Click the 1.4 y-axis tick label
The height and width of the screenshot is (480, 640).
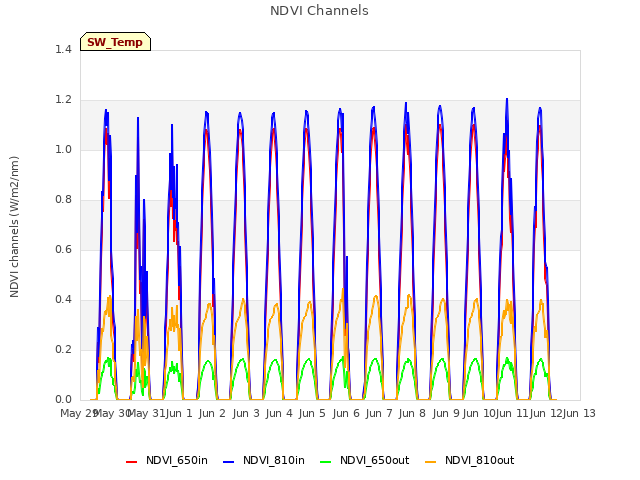(x=63, y=50)
